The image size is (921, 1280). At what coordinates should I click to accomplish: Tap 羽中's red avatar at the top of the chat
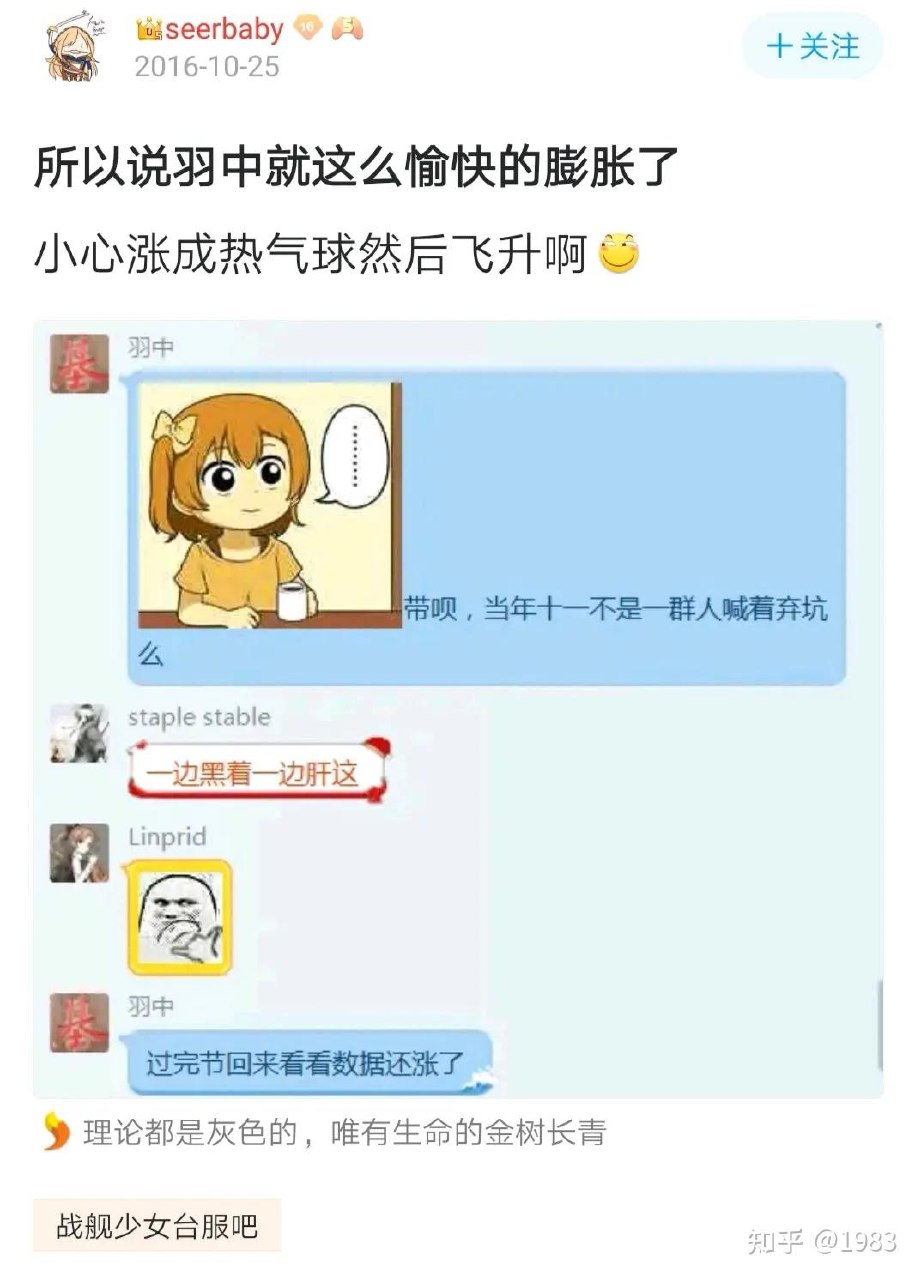click(79, 364)
